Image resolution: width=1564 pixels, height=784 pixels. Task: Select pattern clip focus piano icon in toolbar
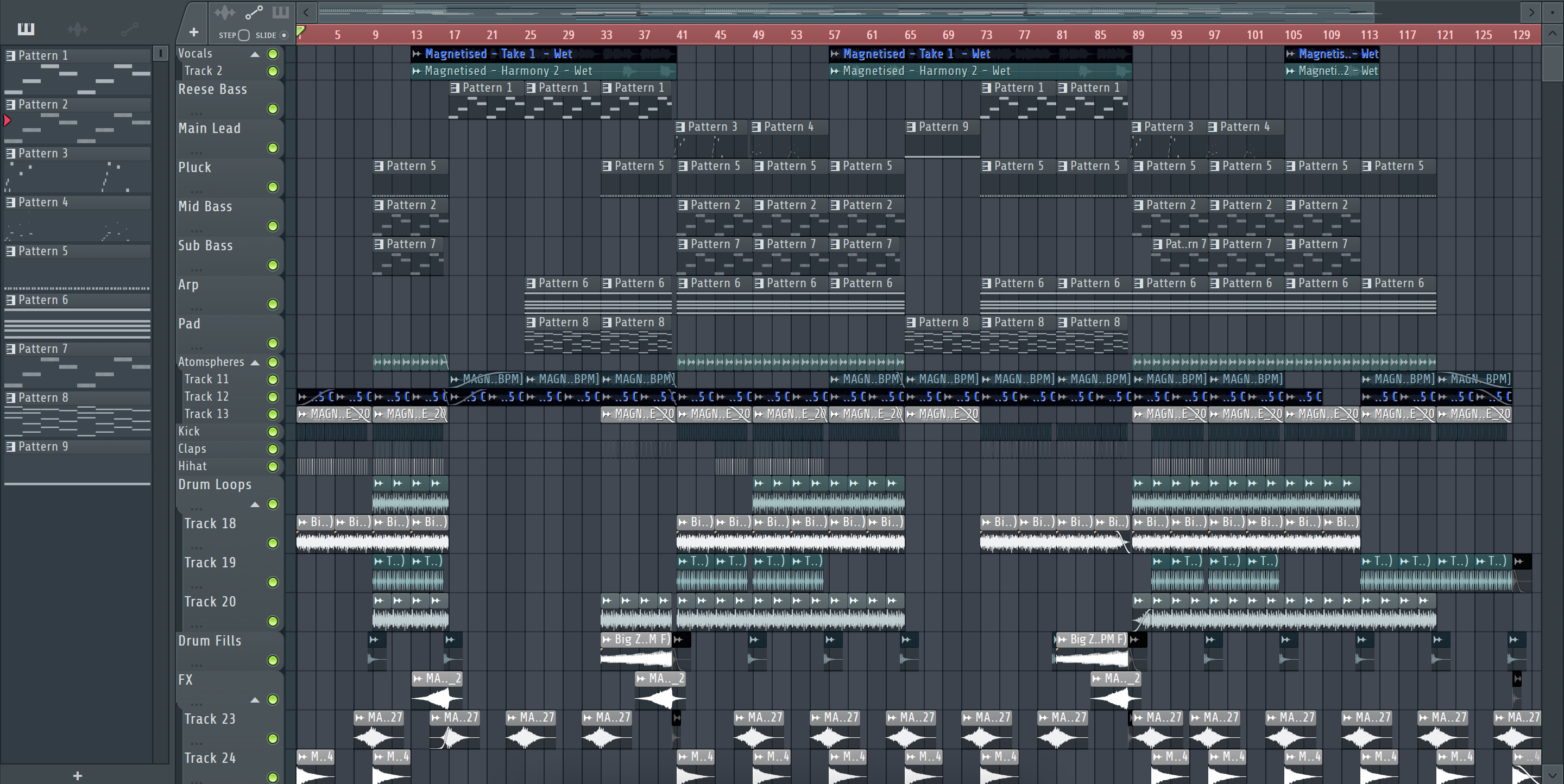[280, 12]
